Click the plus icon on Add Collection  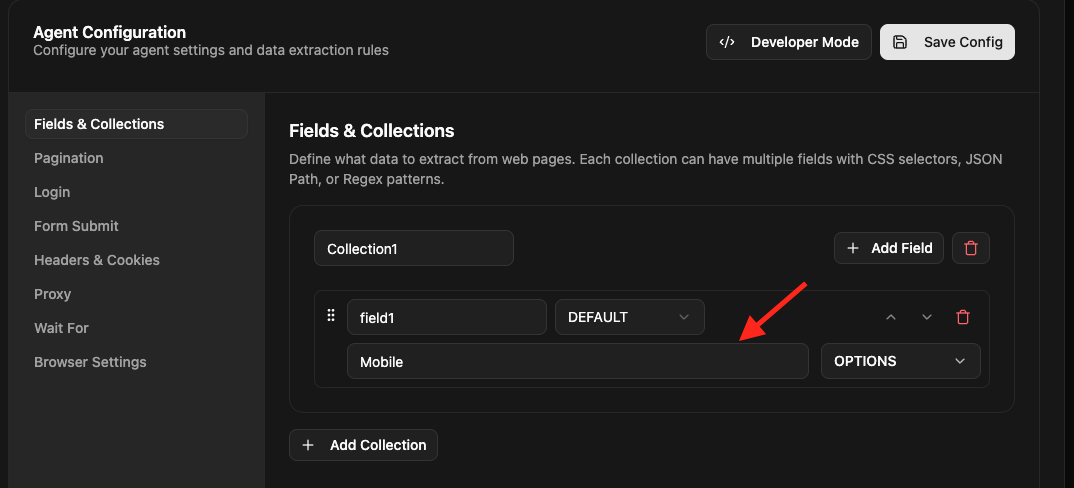click(308, 445)
